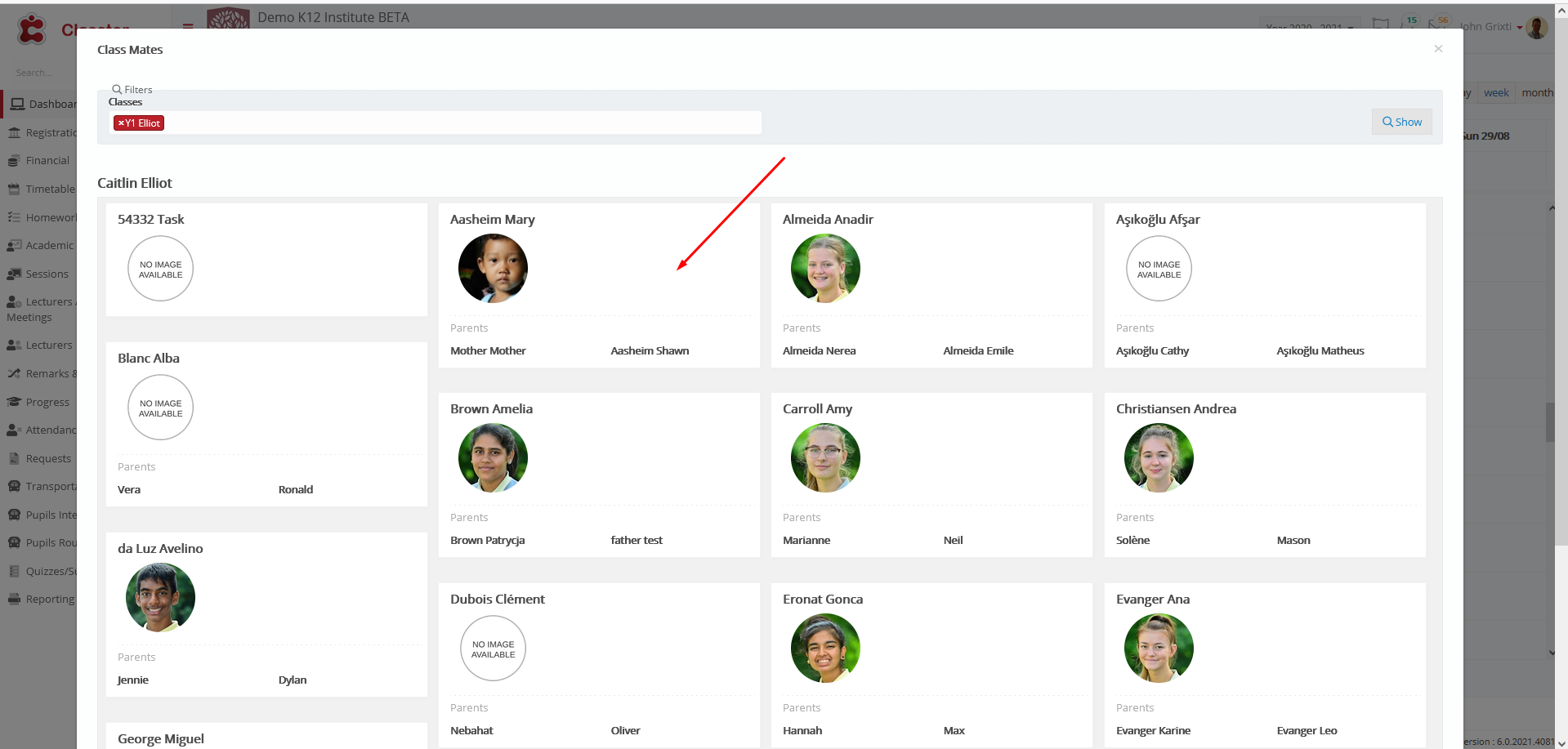Select parent Aşıkoğlu Matheus
This screenshot has width=1568, height=749.
[x=1320, y=350]
